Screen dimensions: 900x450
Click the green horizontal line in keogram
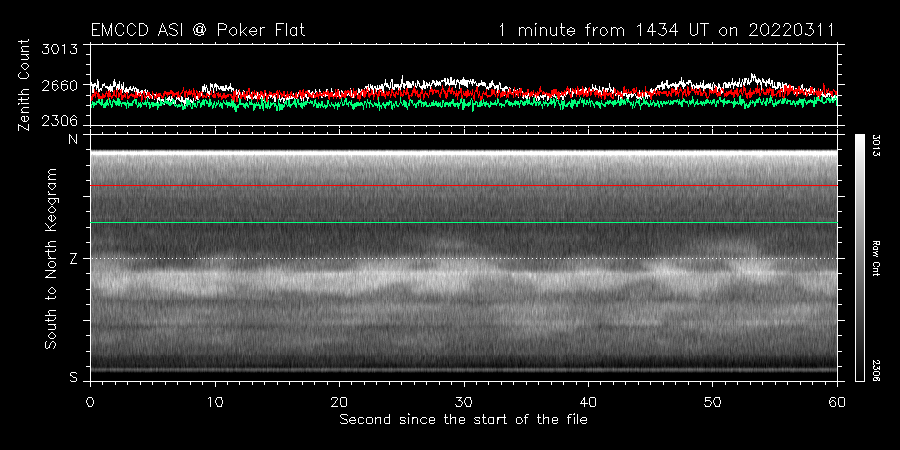(x=464, y=222)
